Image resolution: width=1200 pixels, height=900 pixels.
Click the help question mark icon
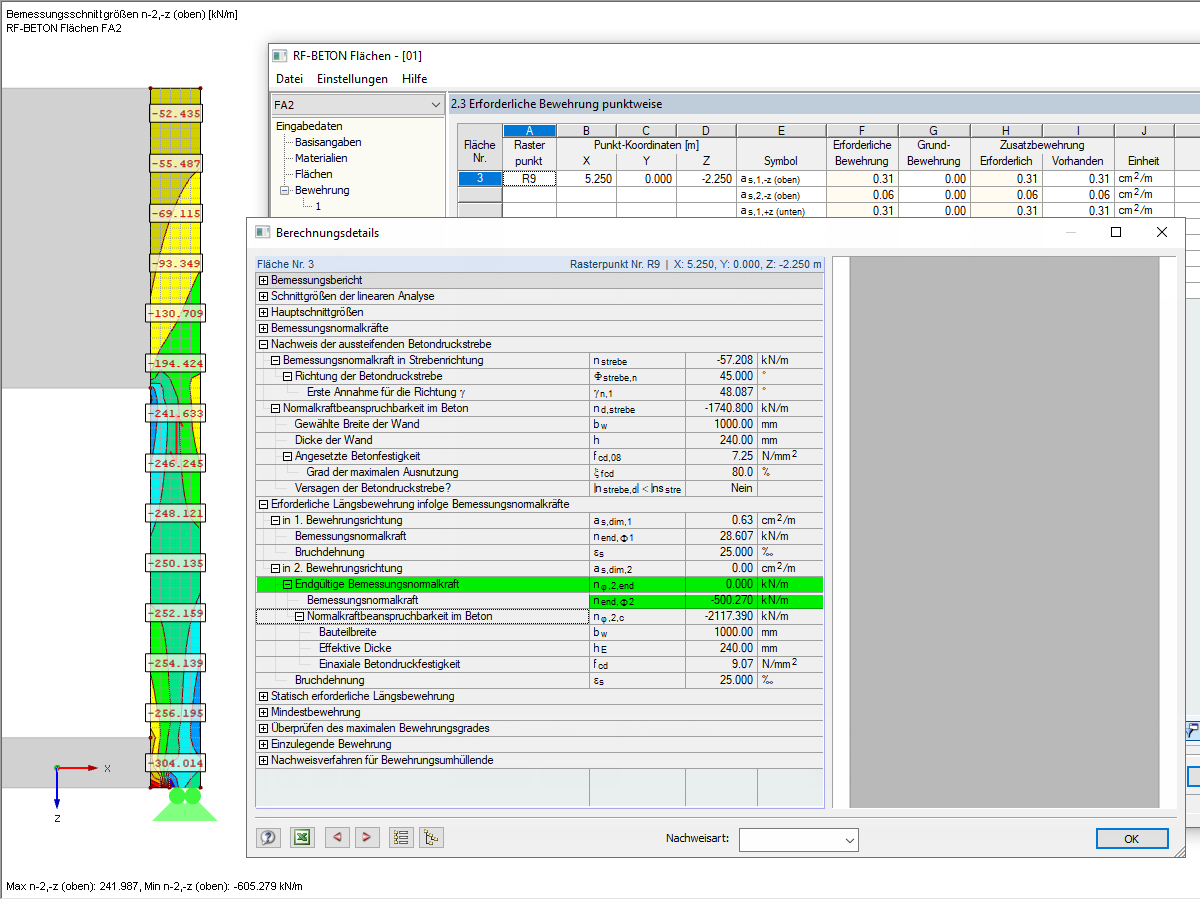coord(268,838)
